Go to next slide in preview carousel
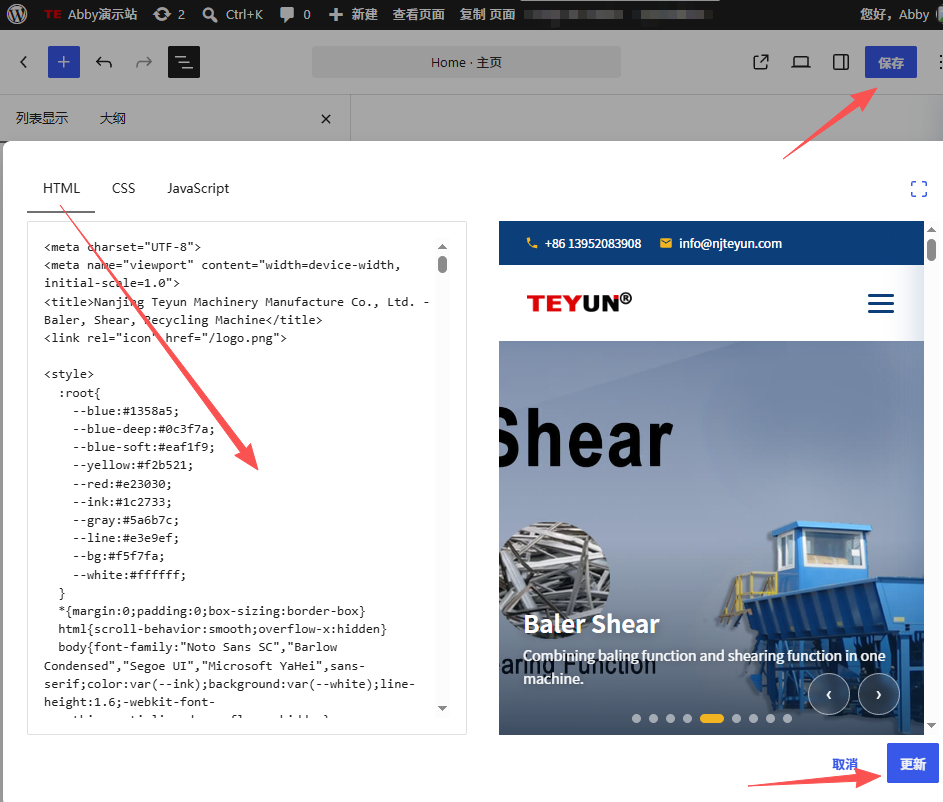Image resolution: width=943 pixels, height=802 pixels. pyautogui.click(x=879, y=695)
